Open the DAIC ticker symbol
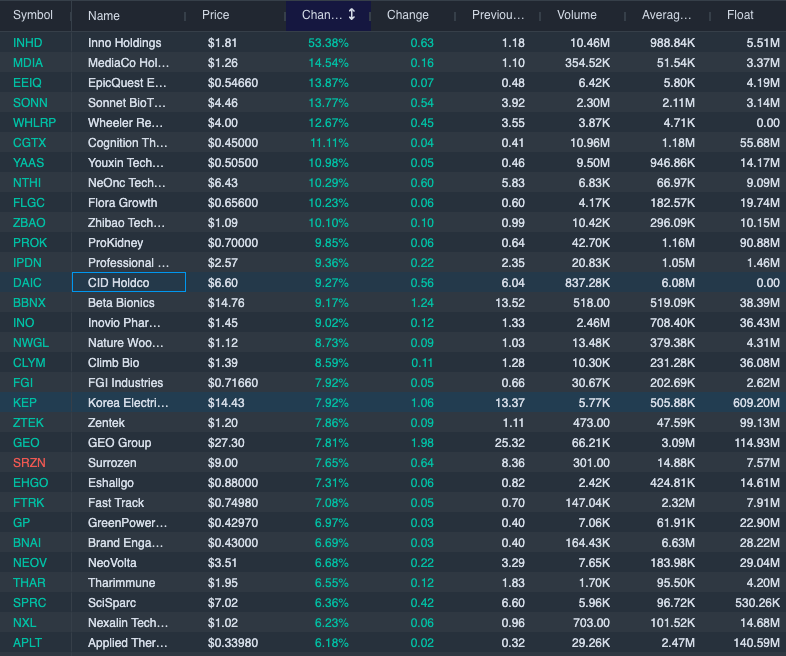Screen dimensions: 786x656 click(27, 283)
